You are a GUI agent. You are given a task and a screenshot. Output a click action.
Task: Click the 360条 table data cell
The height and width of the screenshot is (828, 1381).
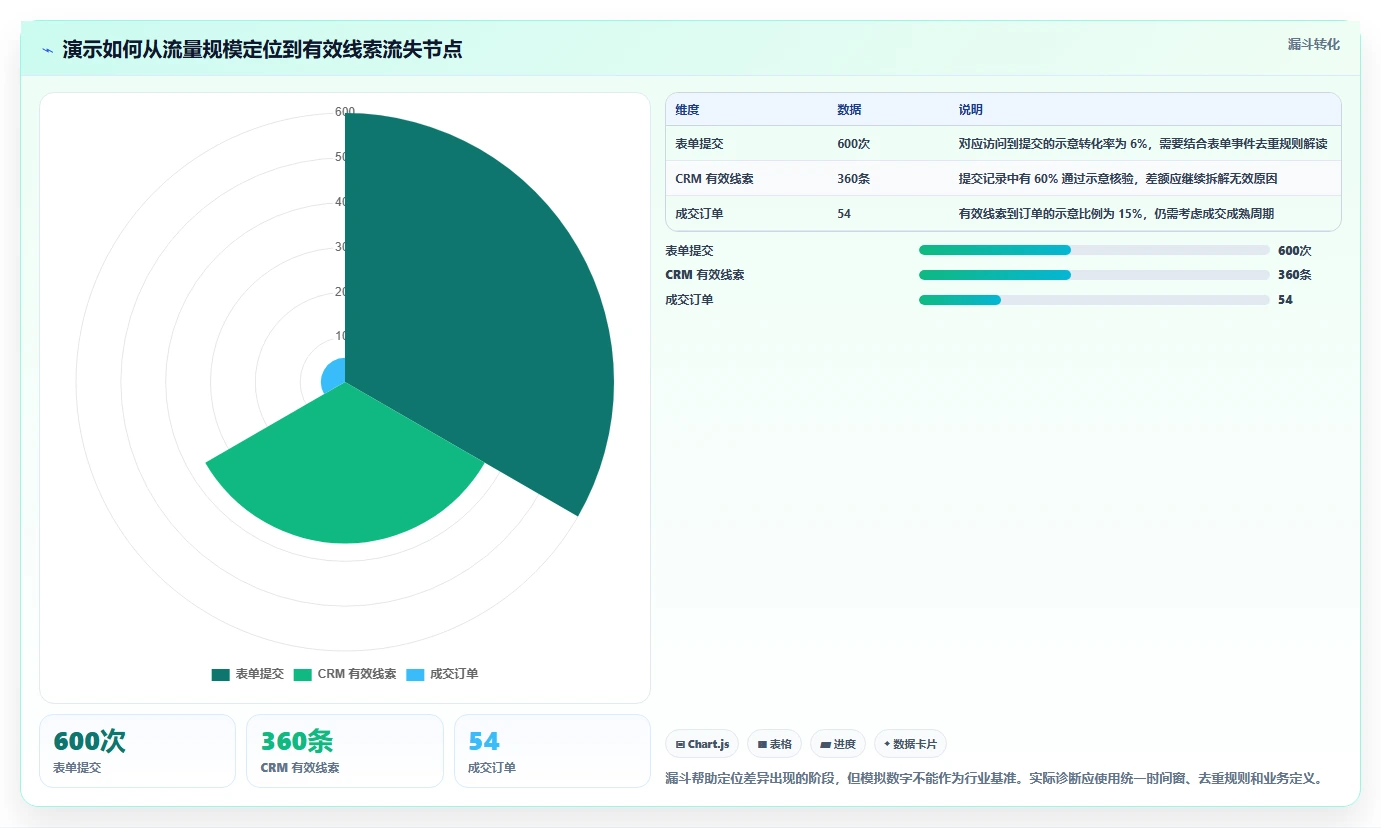coord(854,179)
